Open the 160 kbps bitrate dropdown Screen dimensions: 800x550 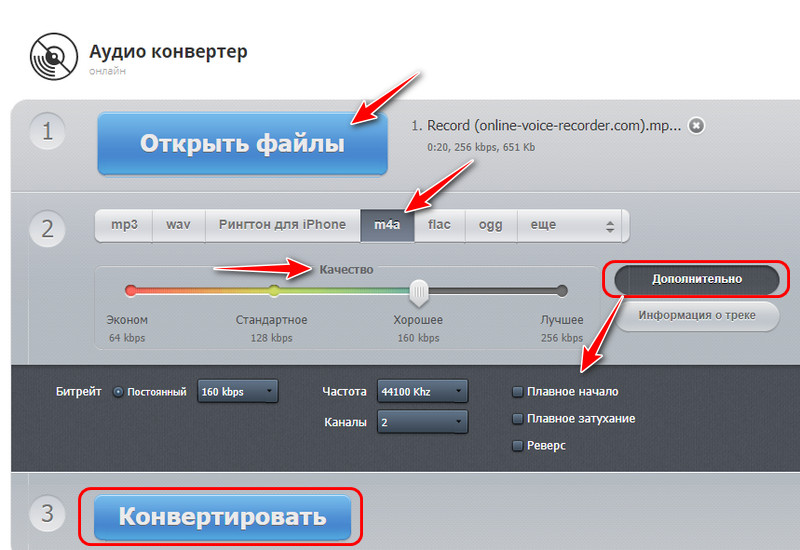click(238, 391)
